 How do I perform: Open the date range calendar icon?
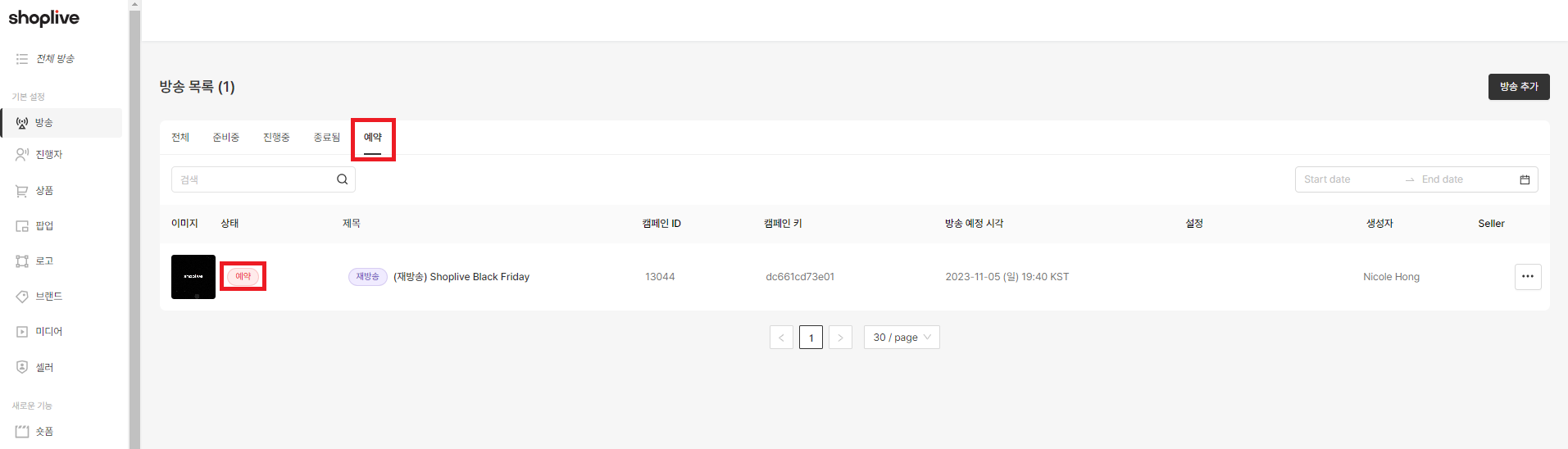pos(1525,179)
